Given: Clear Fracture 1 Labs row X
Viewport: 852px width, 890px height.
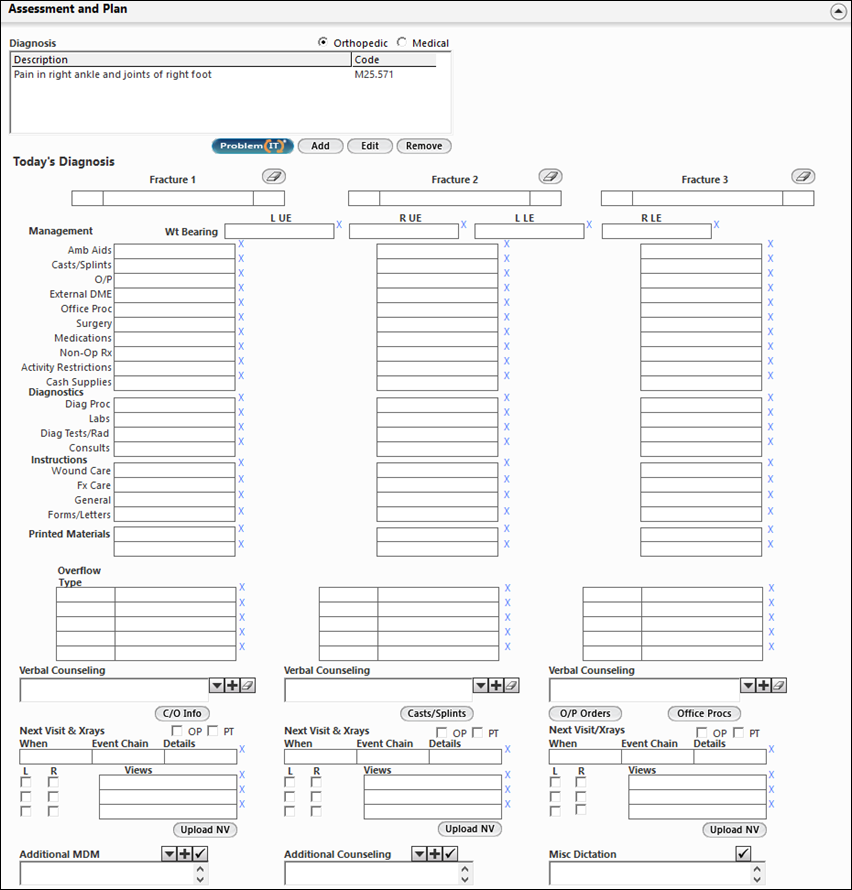Looking at the screenshot, I should pyautogui.click(x=241, y=413).
